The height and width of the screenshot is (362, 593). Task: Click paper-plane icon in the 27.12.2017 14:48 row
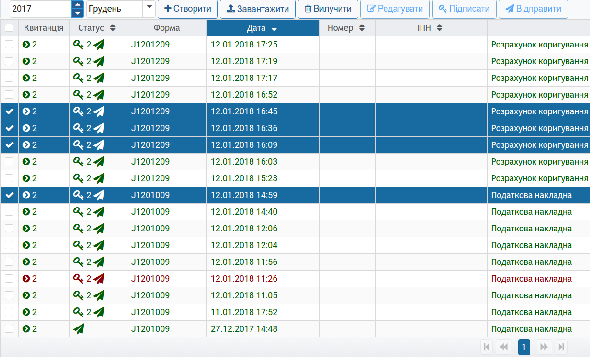coord(78,329)
